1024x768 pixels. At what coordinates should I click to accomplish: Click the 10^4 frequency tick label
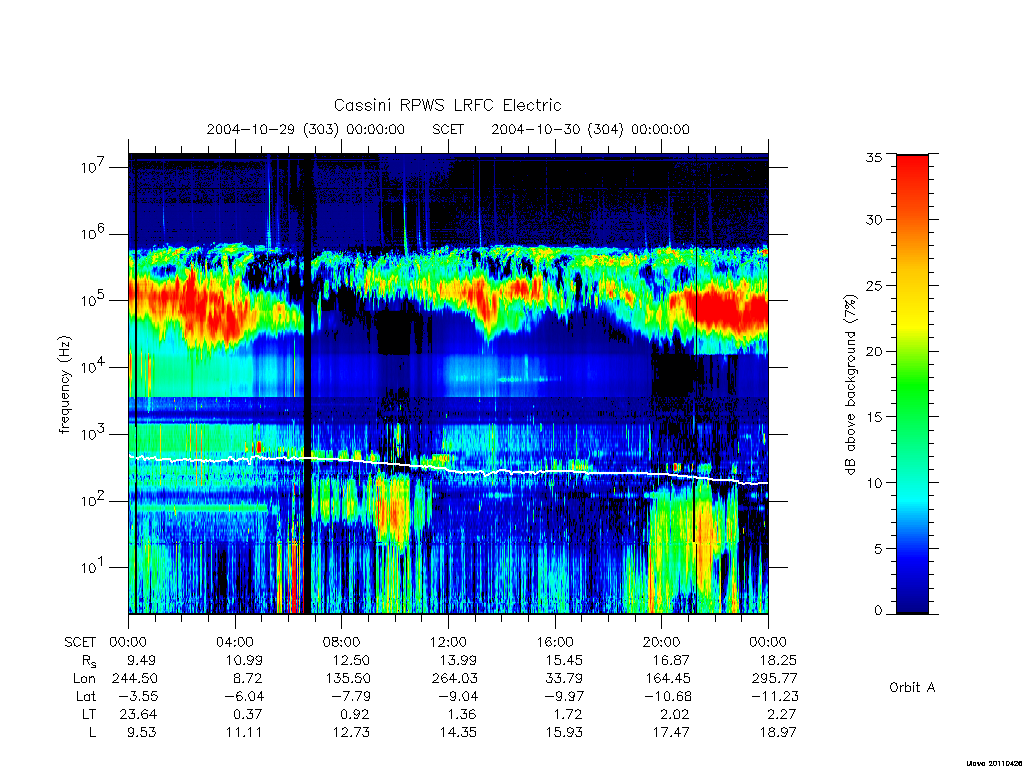click(x=94, y=366)
